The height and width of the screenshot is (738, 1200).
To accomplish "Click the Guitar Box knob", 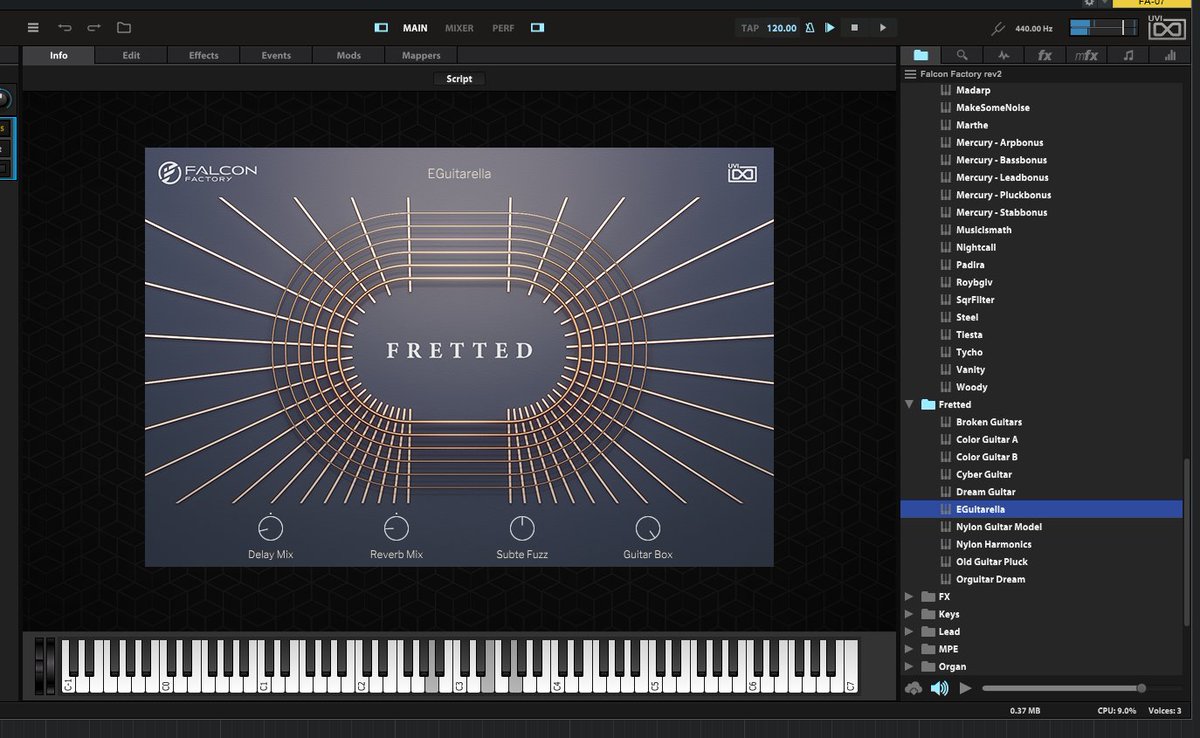I will tap(648, 528).
